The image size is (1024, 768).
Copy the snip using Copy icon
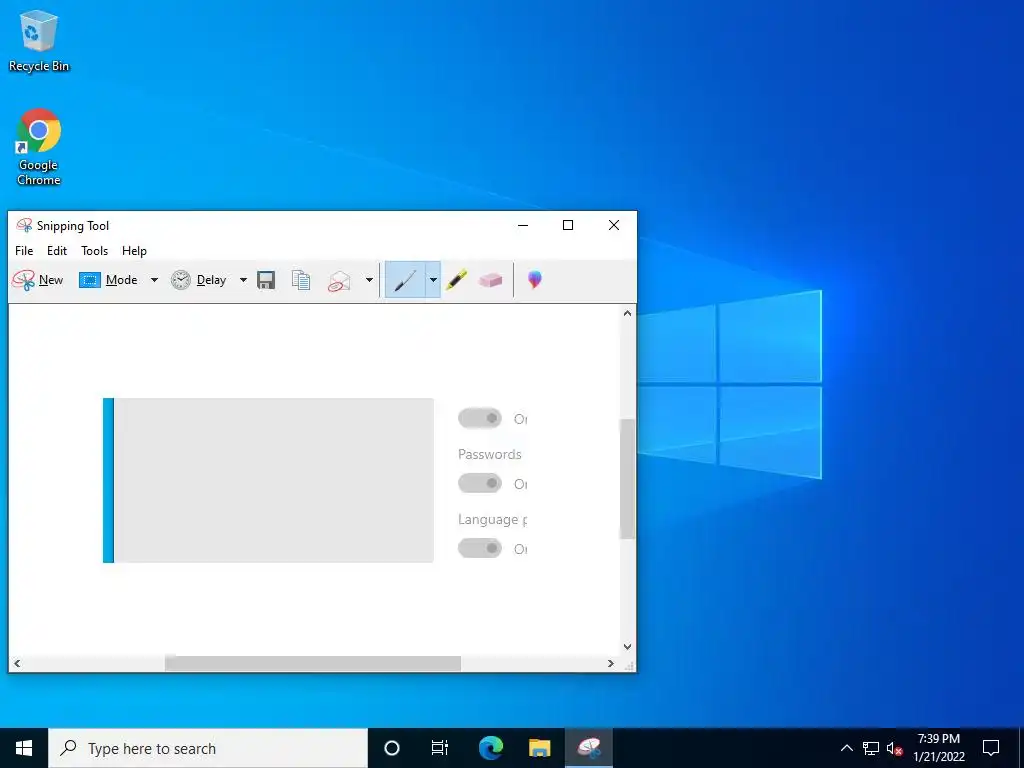(301, 280)
